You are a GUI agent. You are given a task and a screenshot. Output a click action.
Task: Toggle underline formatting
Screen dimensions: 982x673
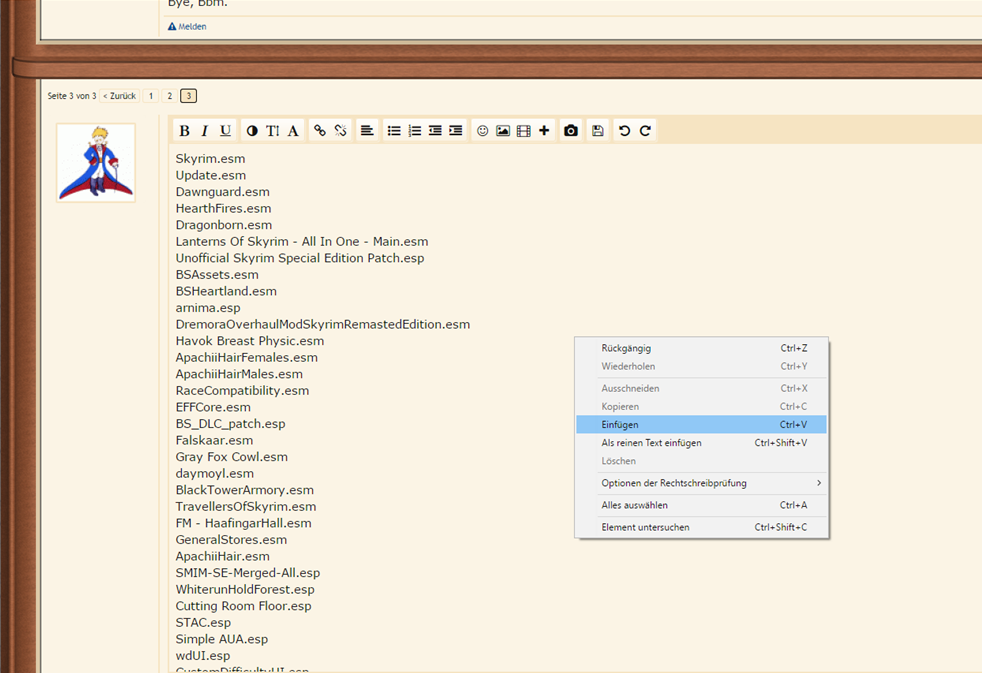click(x=226, y=131)
